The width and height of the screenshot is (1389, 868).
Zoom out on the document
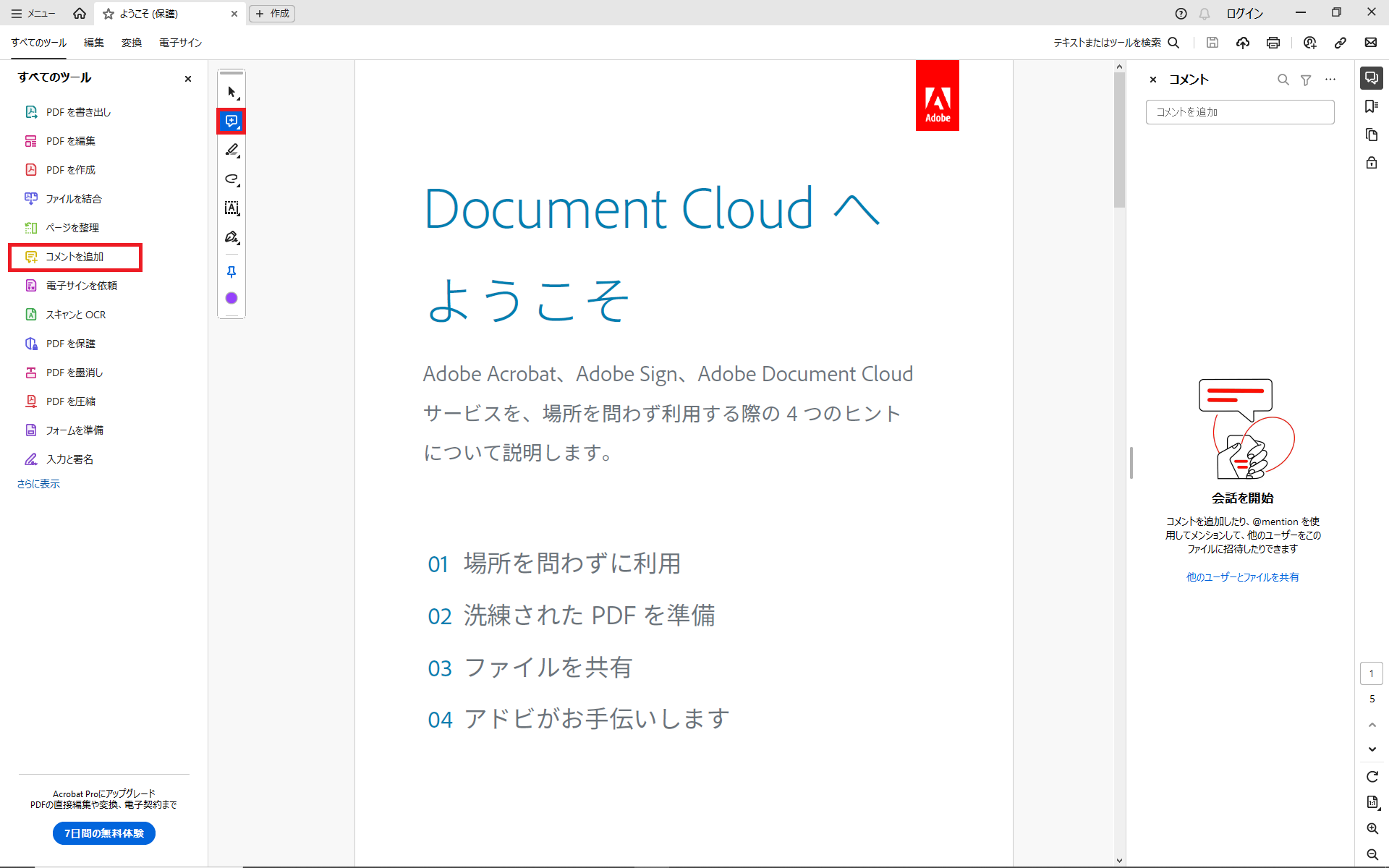point(1372,854)
